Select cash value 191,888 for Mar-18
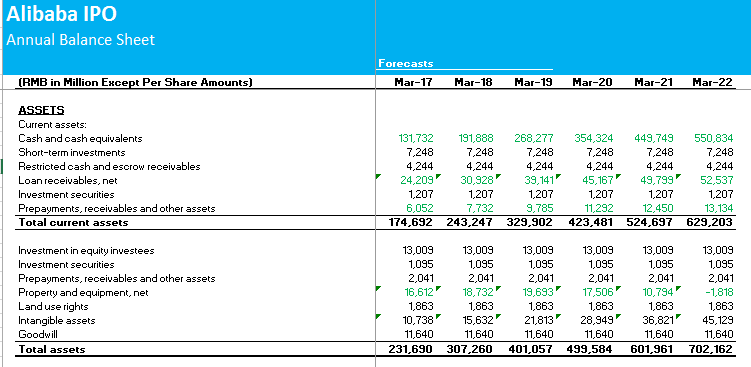 [476, 138]
